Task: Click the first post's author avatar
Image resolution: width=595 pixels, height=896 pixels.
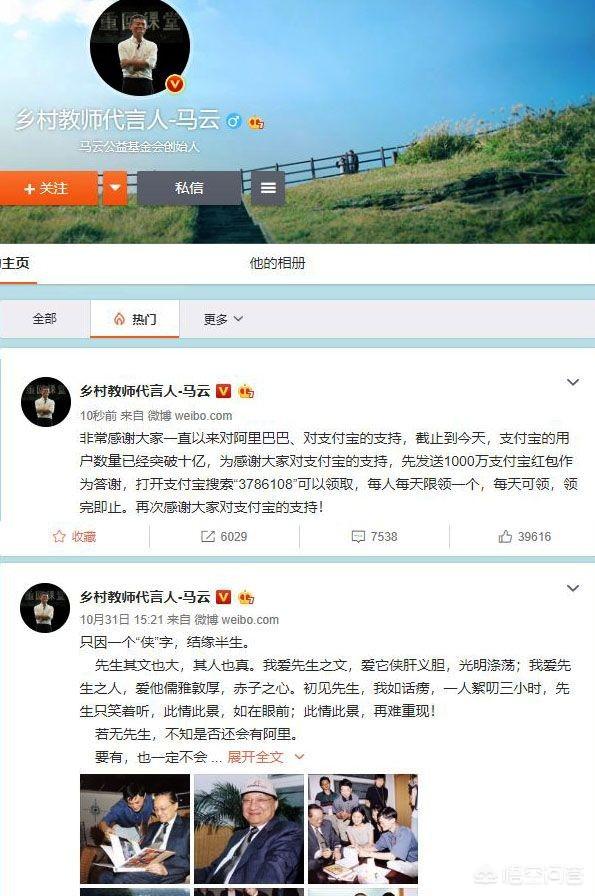Action: pyautogui.click(x=46, y=402)
